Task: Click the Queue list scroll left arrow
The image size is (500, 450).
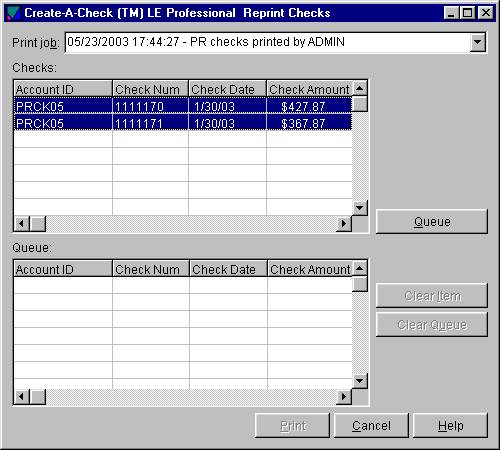Action: click(22, 397)
